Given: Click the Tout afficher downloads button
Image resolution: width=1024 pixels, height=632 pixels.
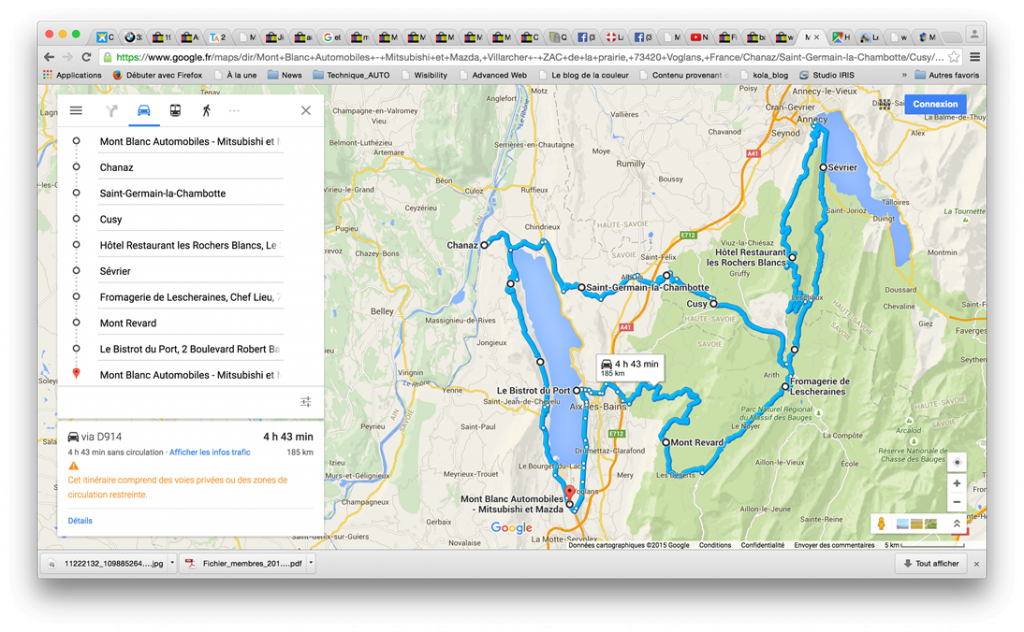Looking at the screenshot, I should click(931, 563).
